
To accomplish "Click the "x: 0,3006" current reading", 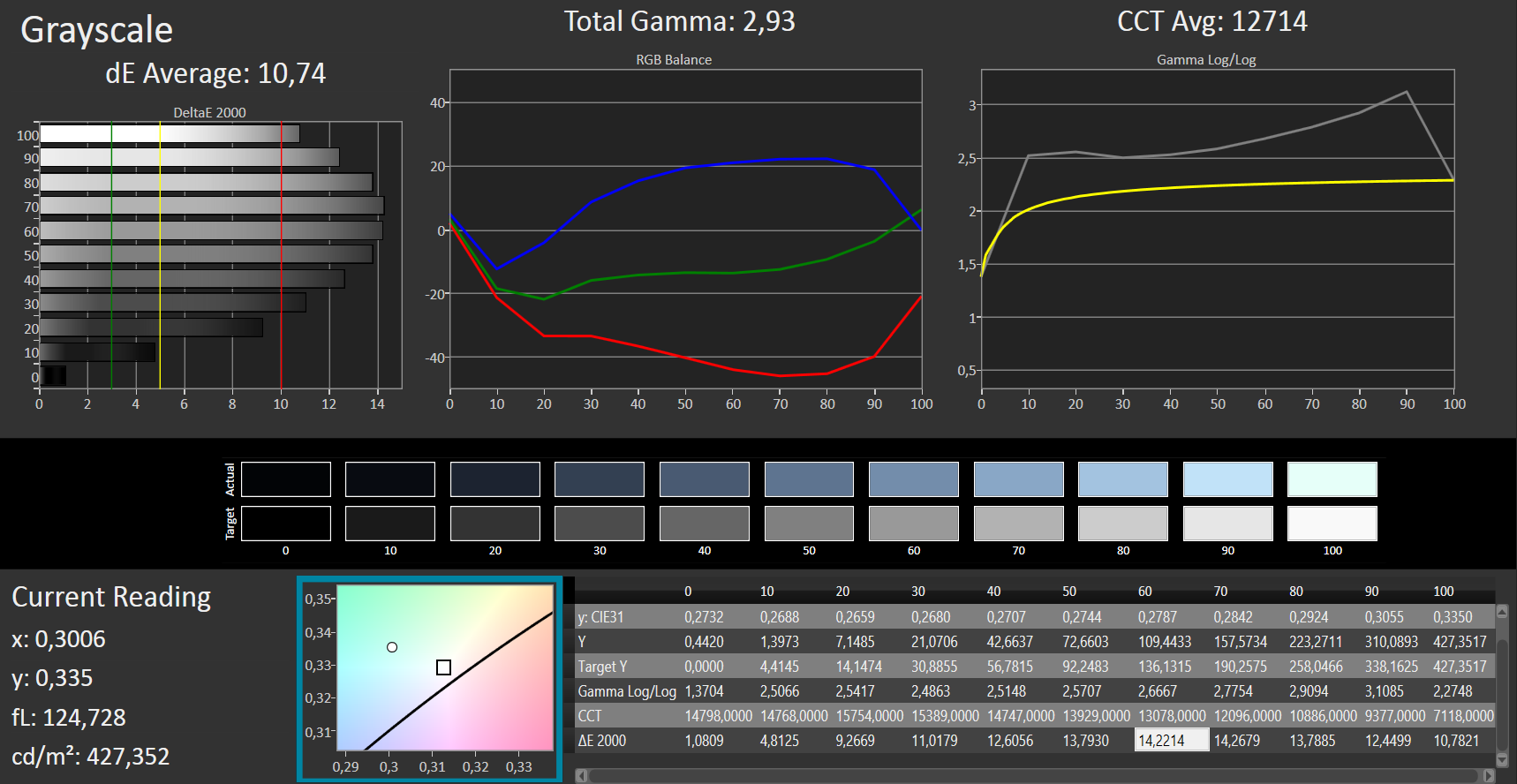I will (58, 639).
